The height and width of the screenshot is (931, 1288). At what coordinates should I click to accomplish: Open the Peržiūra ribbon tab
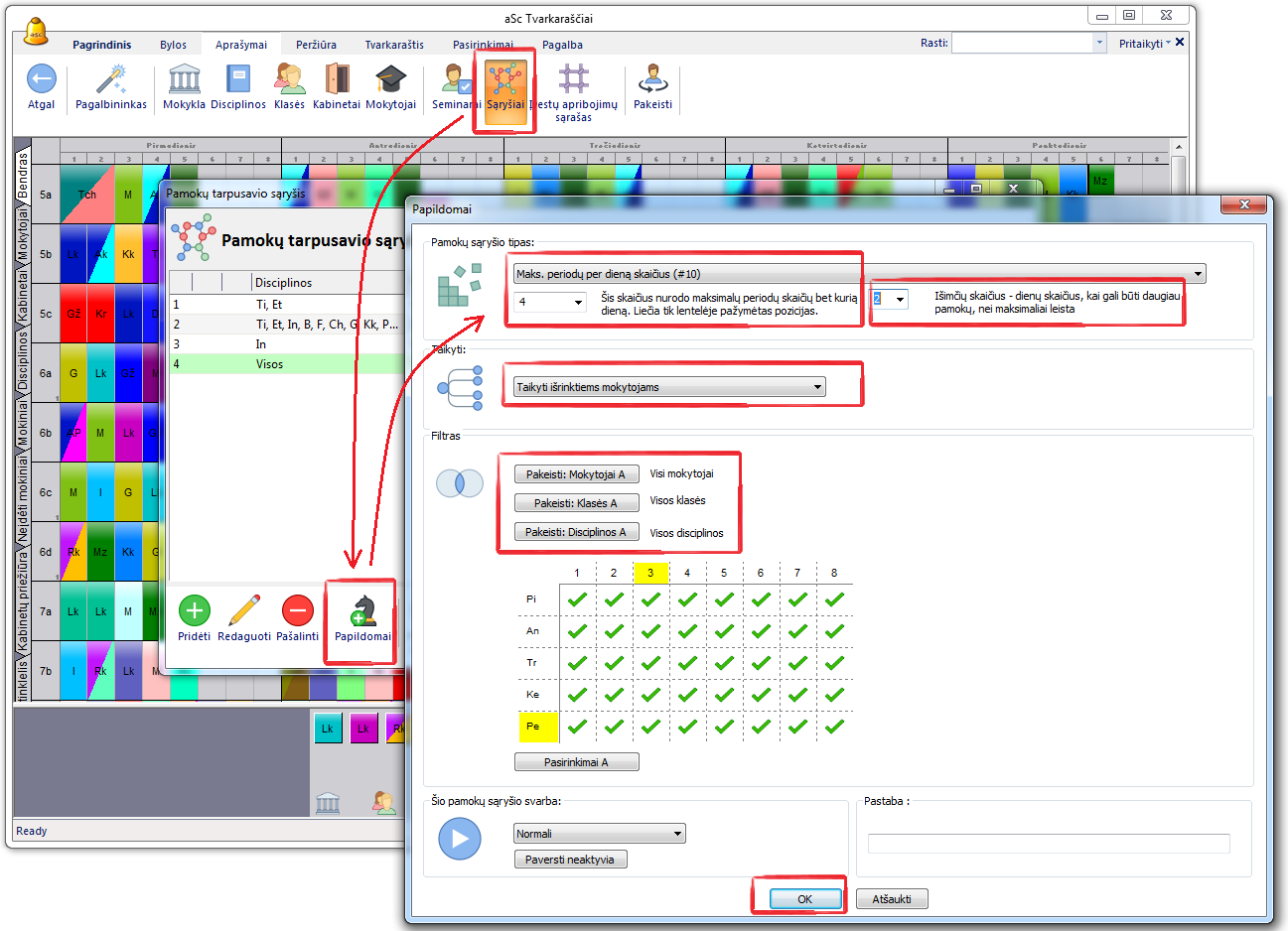coord(316,45)
